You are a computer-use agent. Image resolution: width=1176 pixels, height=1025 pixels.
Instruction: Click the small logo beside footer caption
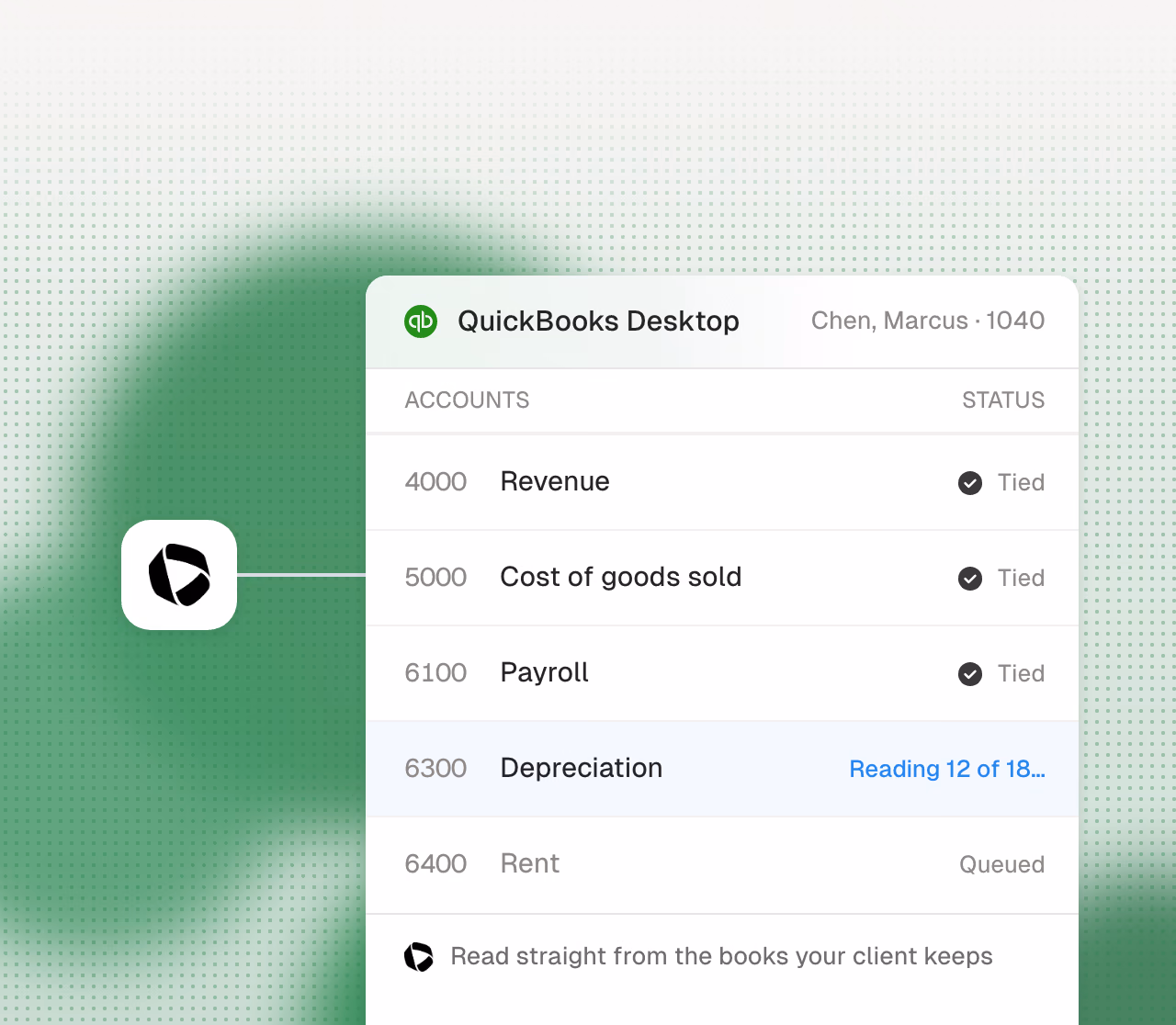point(419,957)
